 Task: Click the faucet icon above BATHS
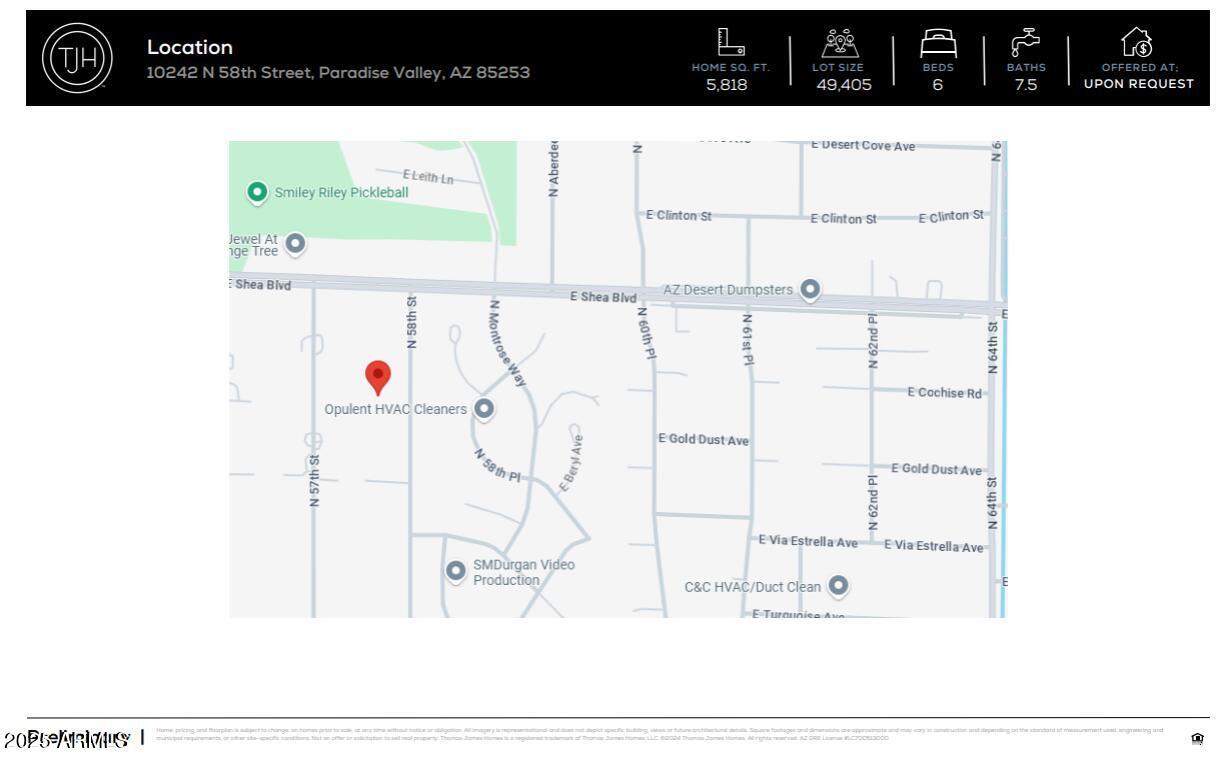[x=1025, y=45]
